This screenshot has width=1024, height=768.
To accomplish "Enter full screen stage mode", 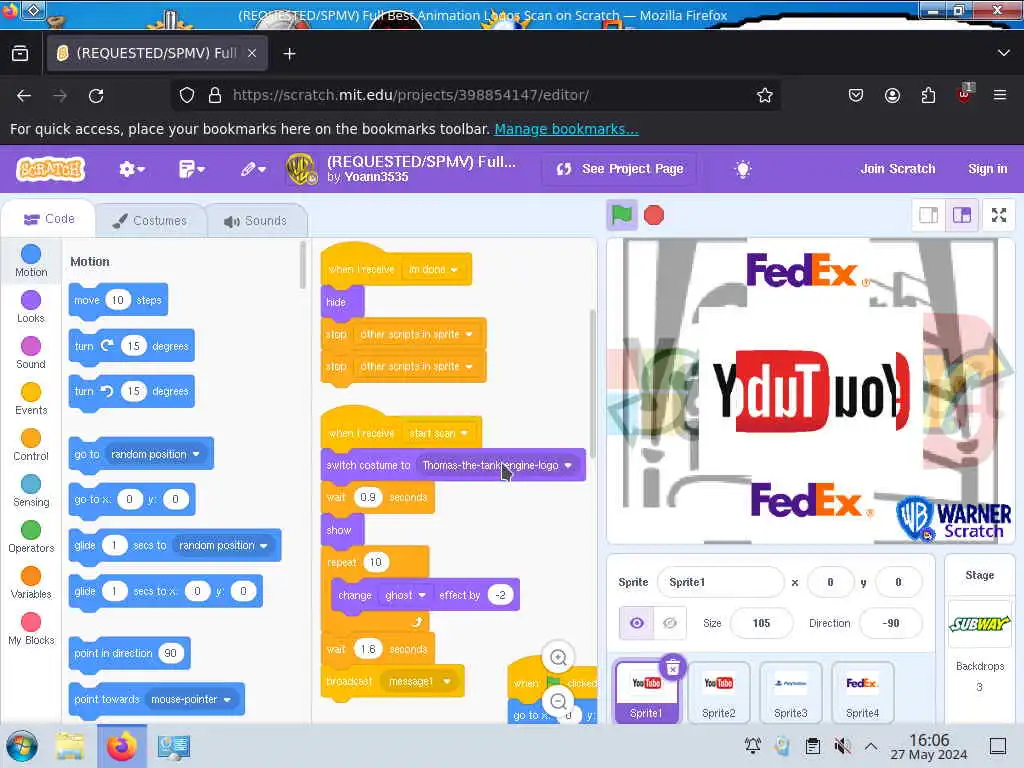I will (999, 215).
